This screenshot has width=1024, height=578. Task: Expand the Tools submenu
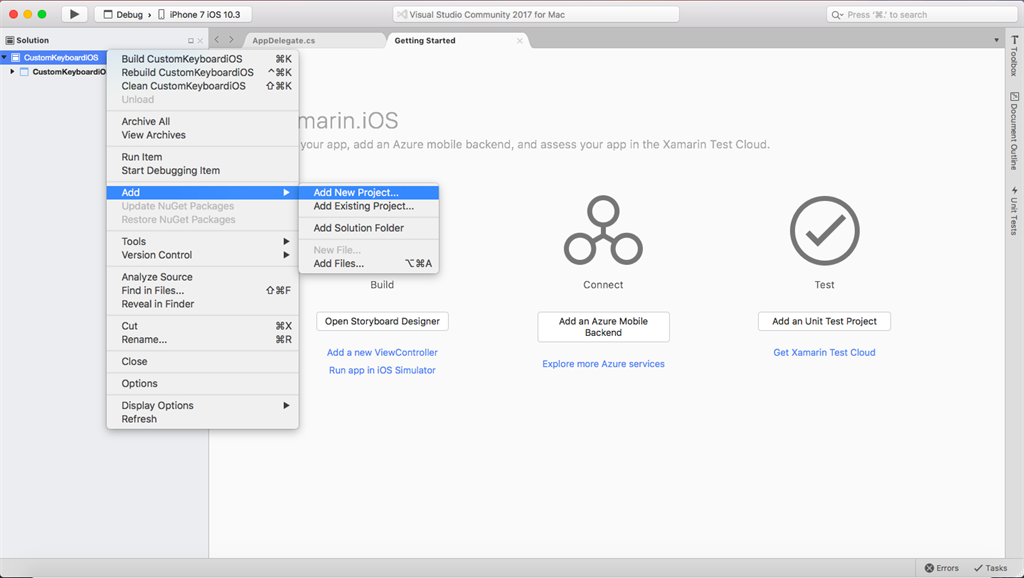(202, 242)
